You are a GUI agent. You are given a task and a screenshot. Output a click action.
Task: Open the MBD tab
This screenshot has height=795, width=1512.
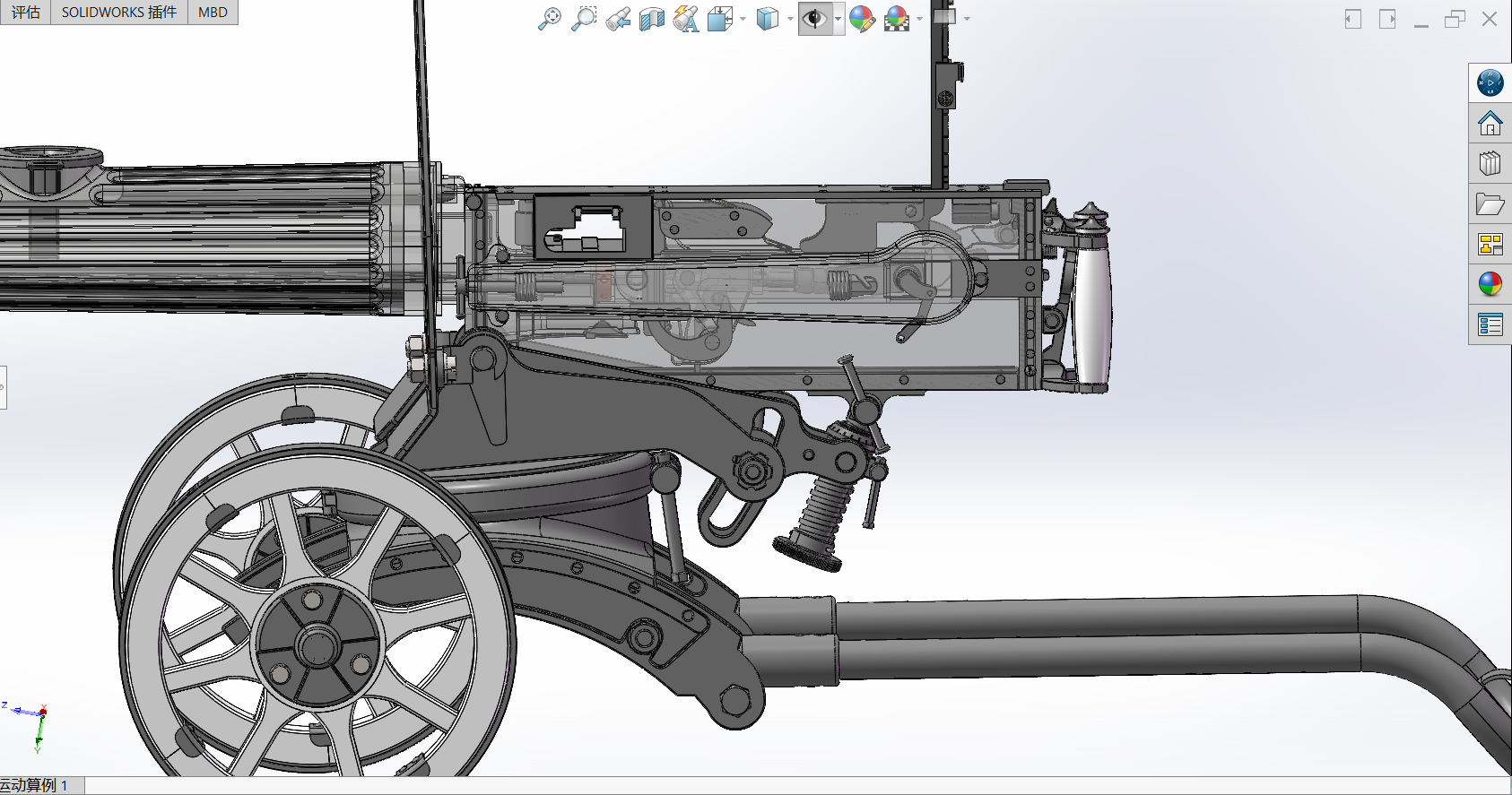(x=213, y=12)
